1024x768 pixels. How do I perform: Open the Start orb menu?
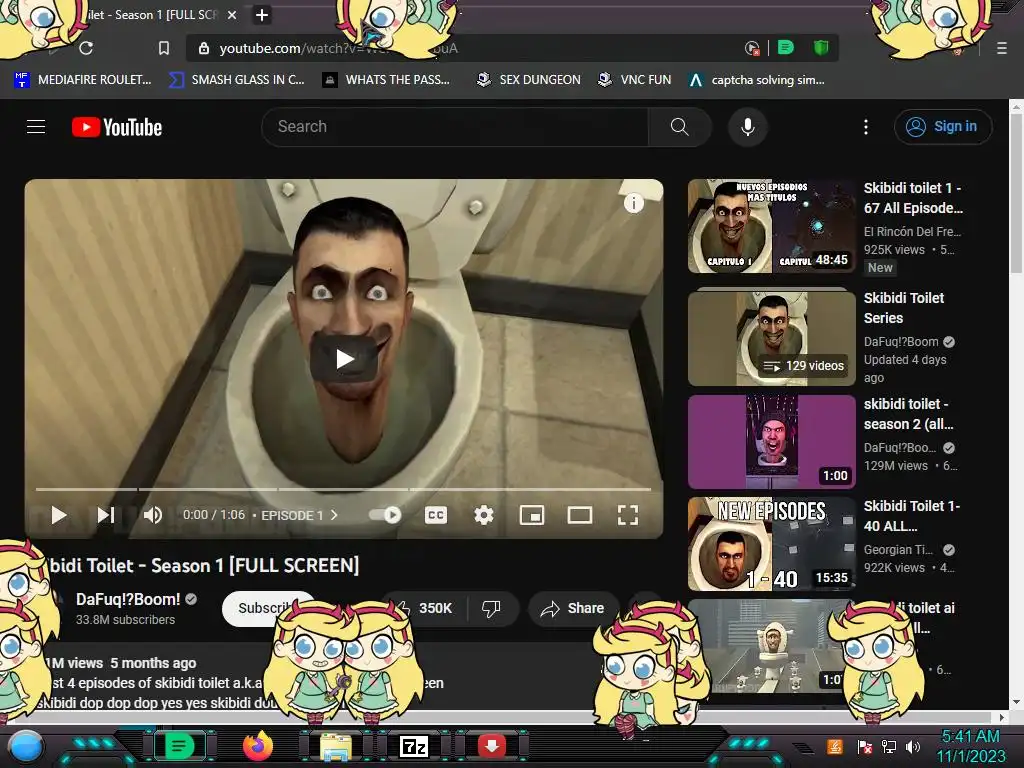coord(25,746)
